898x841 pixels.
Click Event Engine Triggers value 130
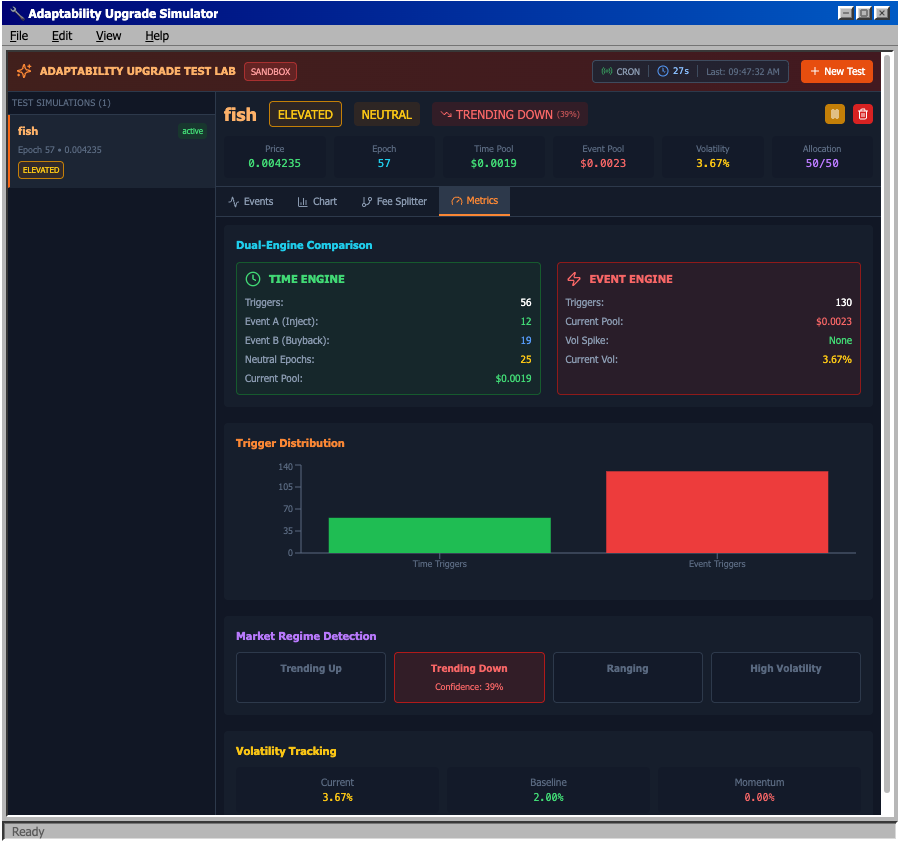point(844,302)
